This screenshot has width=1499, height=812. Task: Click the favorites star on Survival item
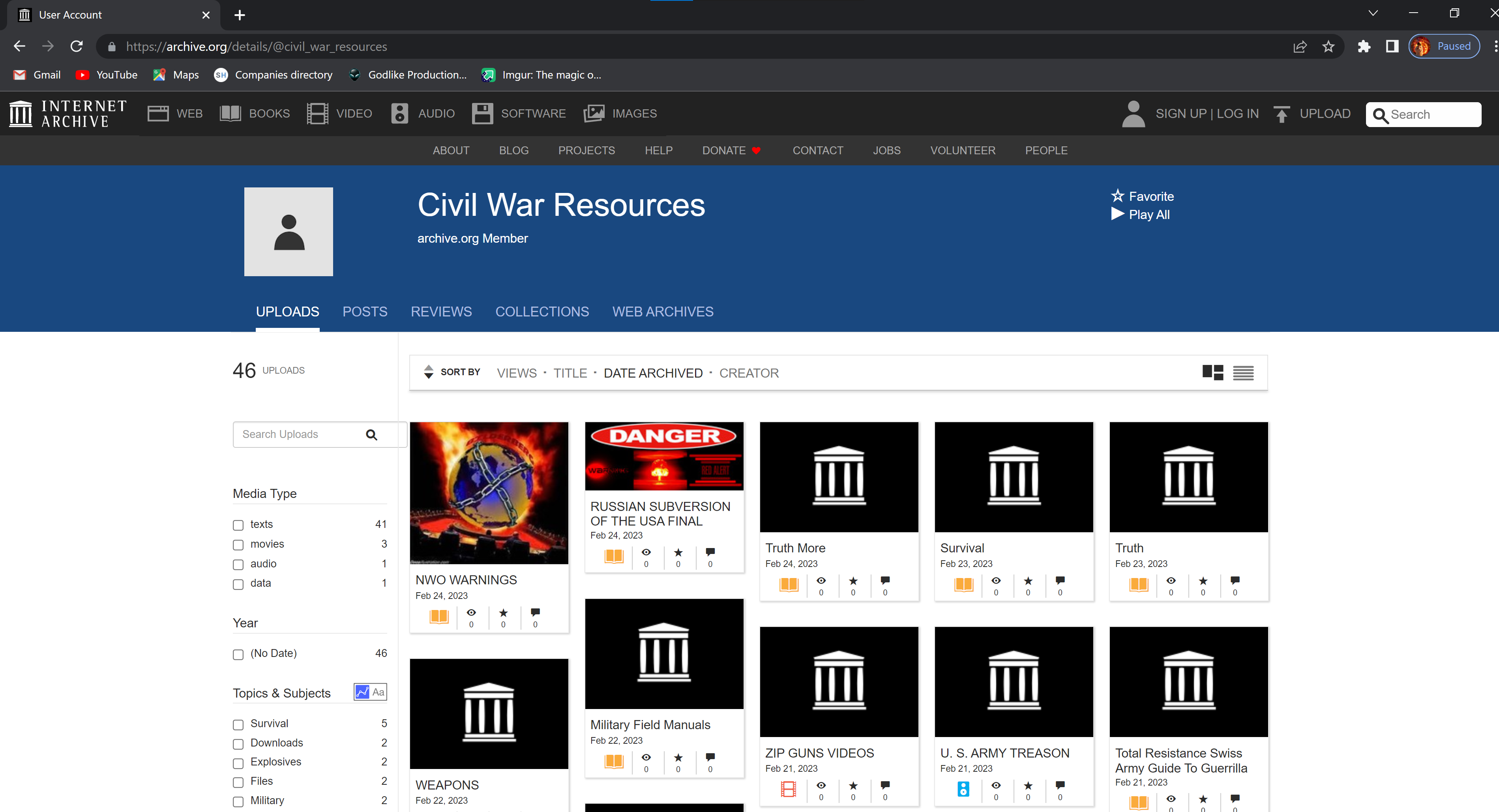tap(1028, 580)
